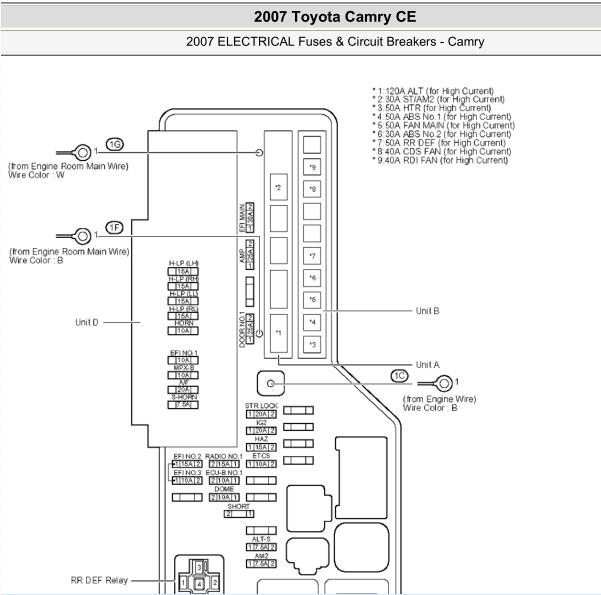Click the ELECTRICAL Fuses & Circuit Breakers subtitle

pyautogui.click(x=335, y=41)
